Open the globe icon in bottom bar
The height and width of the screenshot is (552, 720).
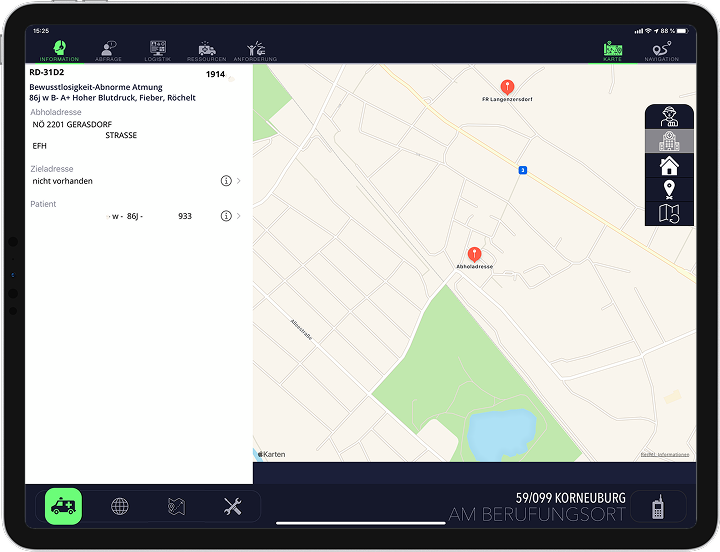(x=120, y=507)
